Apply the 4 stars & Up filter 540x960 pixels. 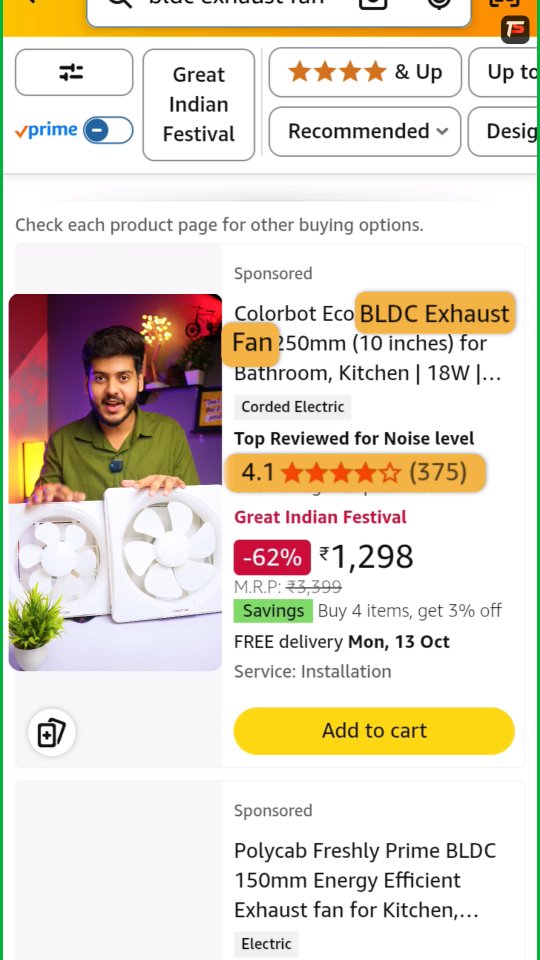click(x=365, y=72)
